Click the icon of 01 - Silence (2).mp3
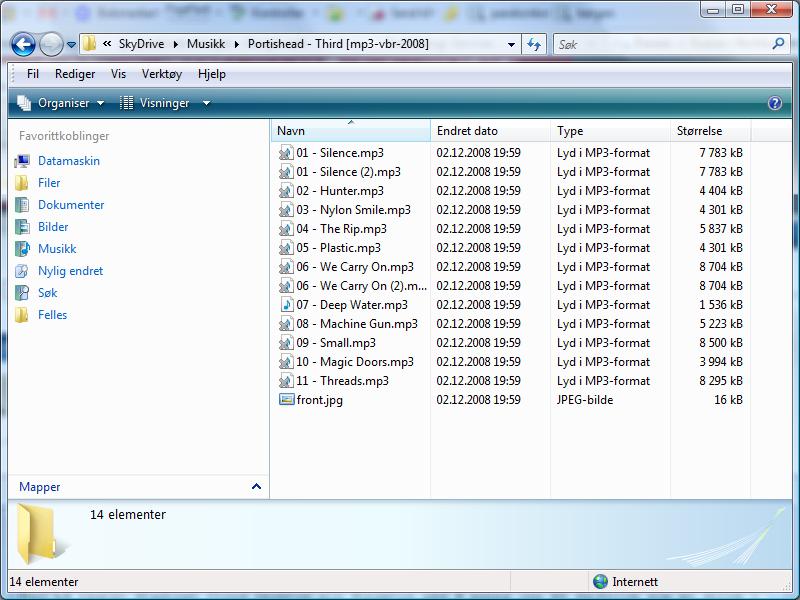The width and height of the screenshot is (800, 600). [x=286, y=172]
